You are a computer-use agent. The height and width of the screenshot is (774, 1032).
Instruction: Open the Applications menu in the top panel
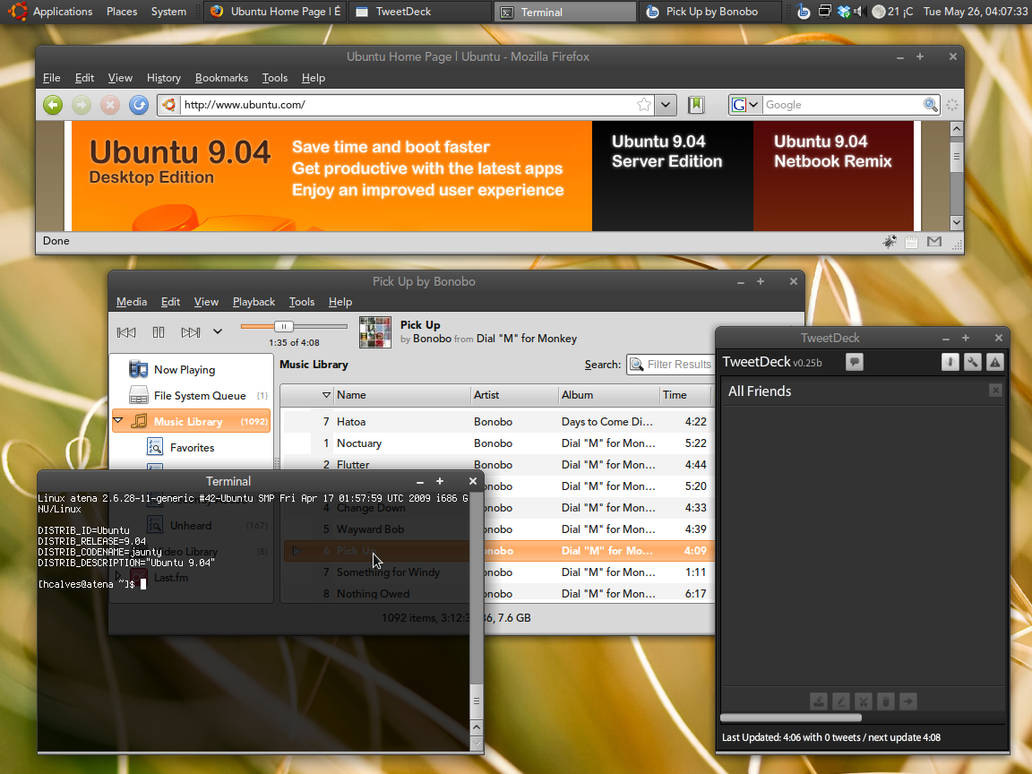(63, 11)
